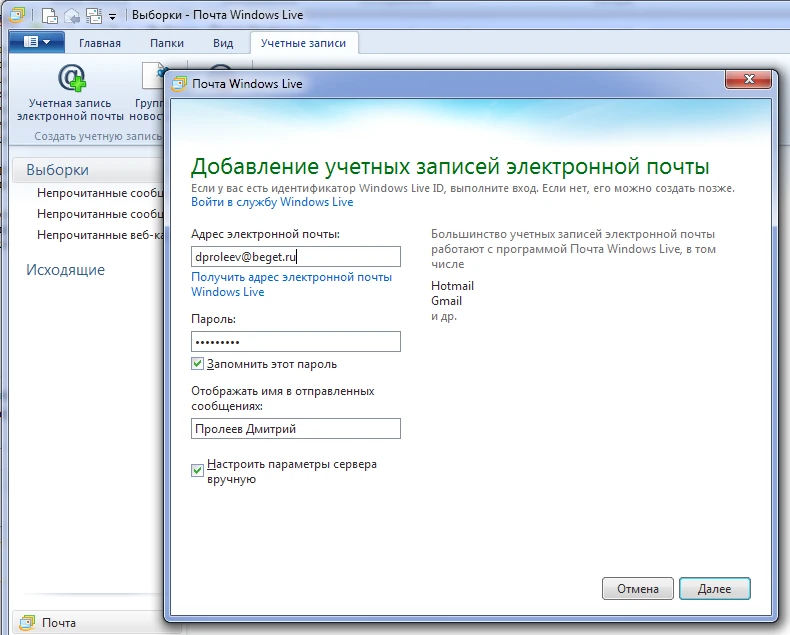Follow the 'Войти в службу Windows Live' link
Image resolution: width=790 pixels, height=635 pixels.
pos(271,202)
